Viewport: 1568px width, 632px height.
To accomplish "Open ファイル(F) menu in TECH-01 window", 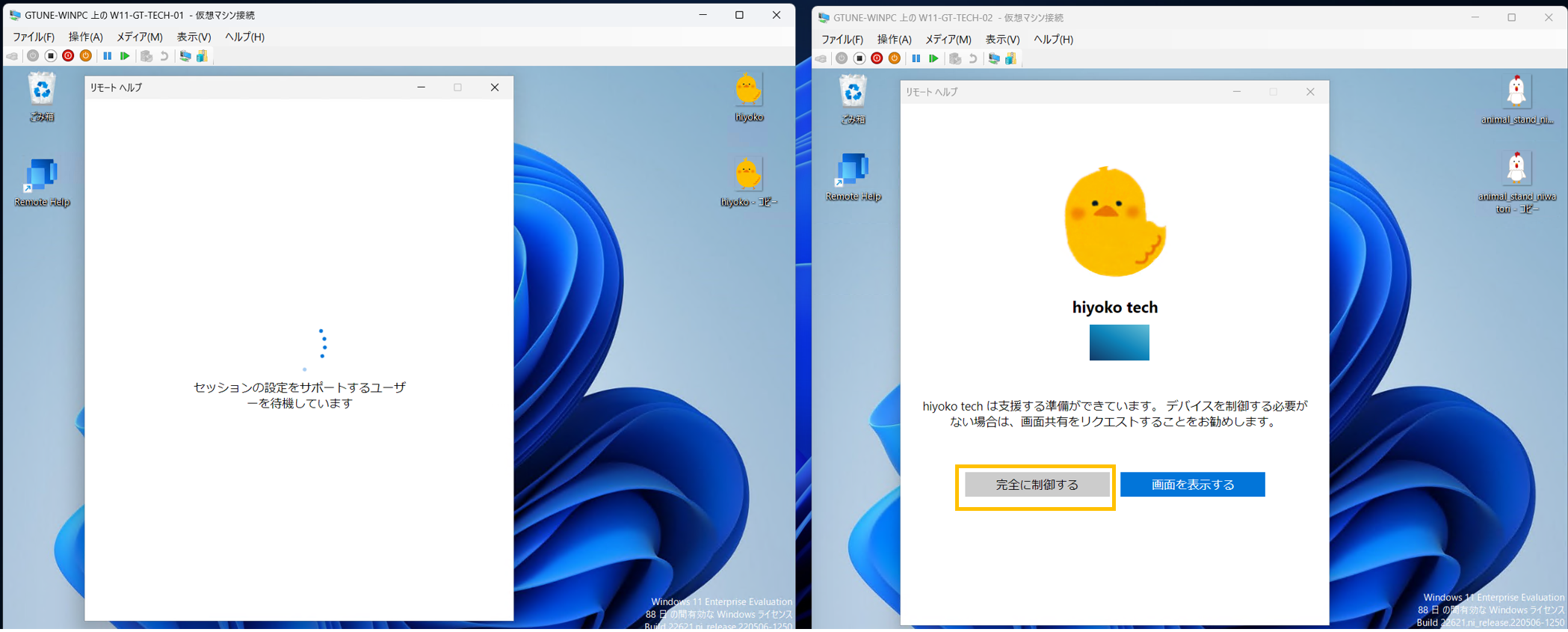I will pos(34,37).
